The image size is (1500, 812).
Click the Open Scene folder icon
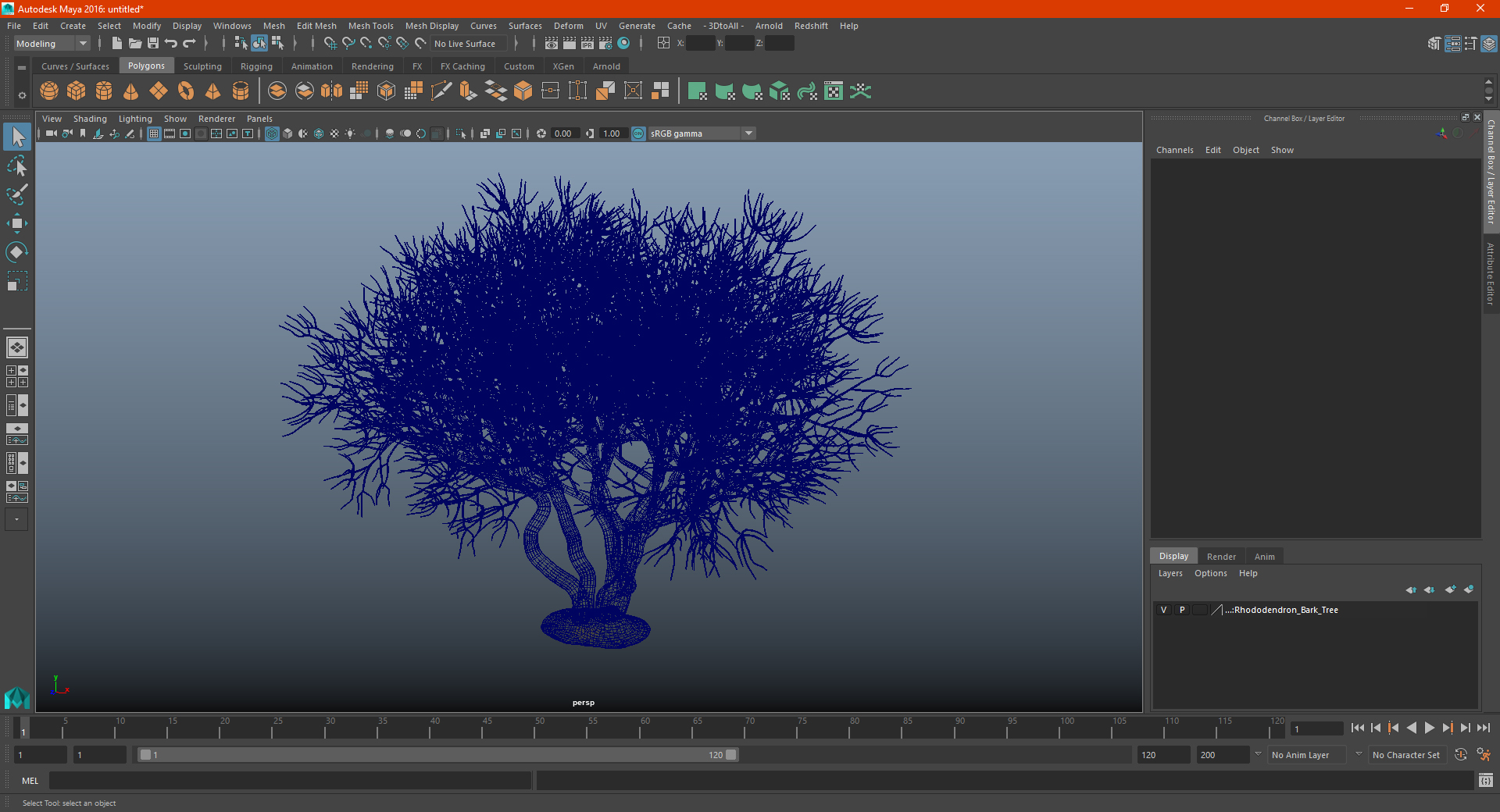point(135,44)
